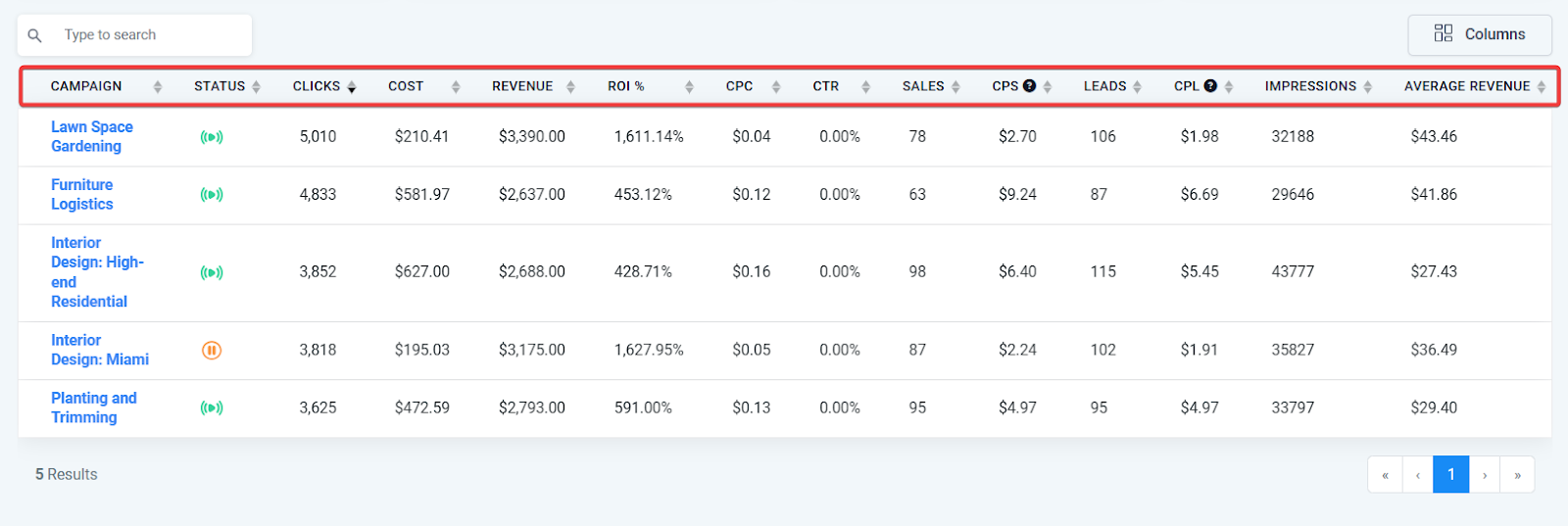Select page 1 in pagination
Image resolution: width=1568 pixels, height=526 pixels.
[x=1450, y=474]
